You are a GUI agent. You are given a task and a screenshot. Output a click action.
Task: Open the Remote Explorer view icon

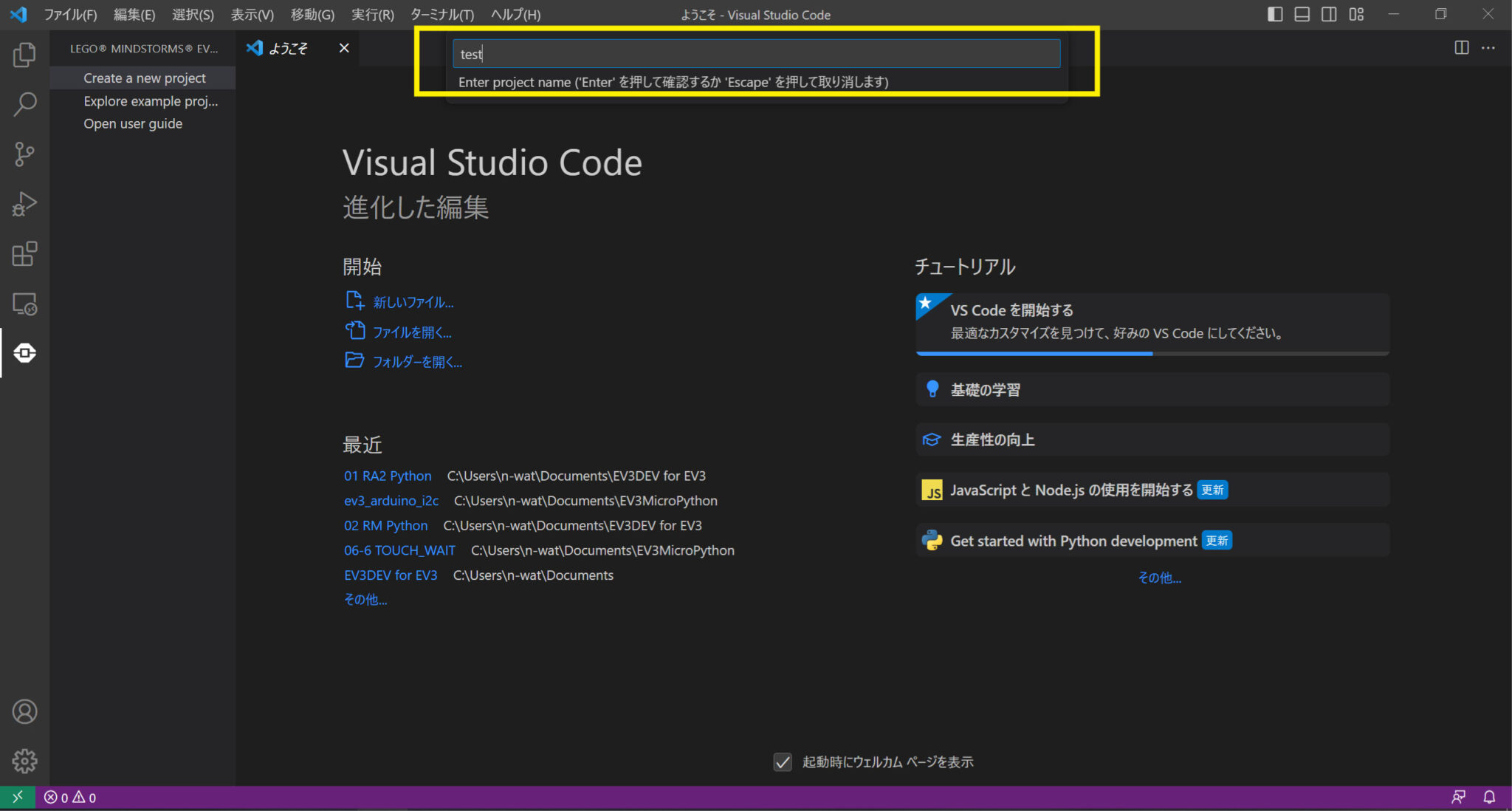(24, 304)
